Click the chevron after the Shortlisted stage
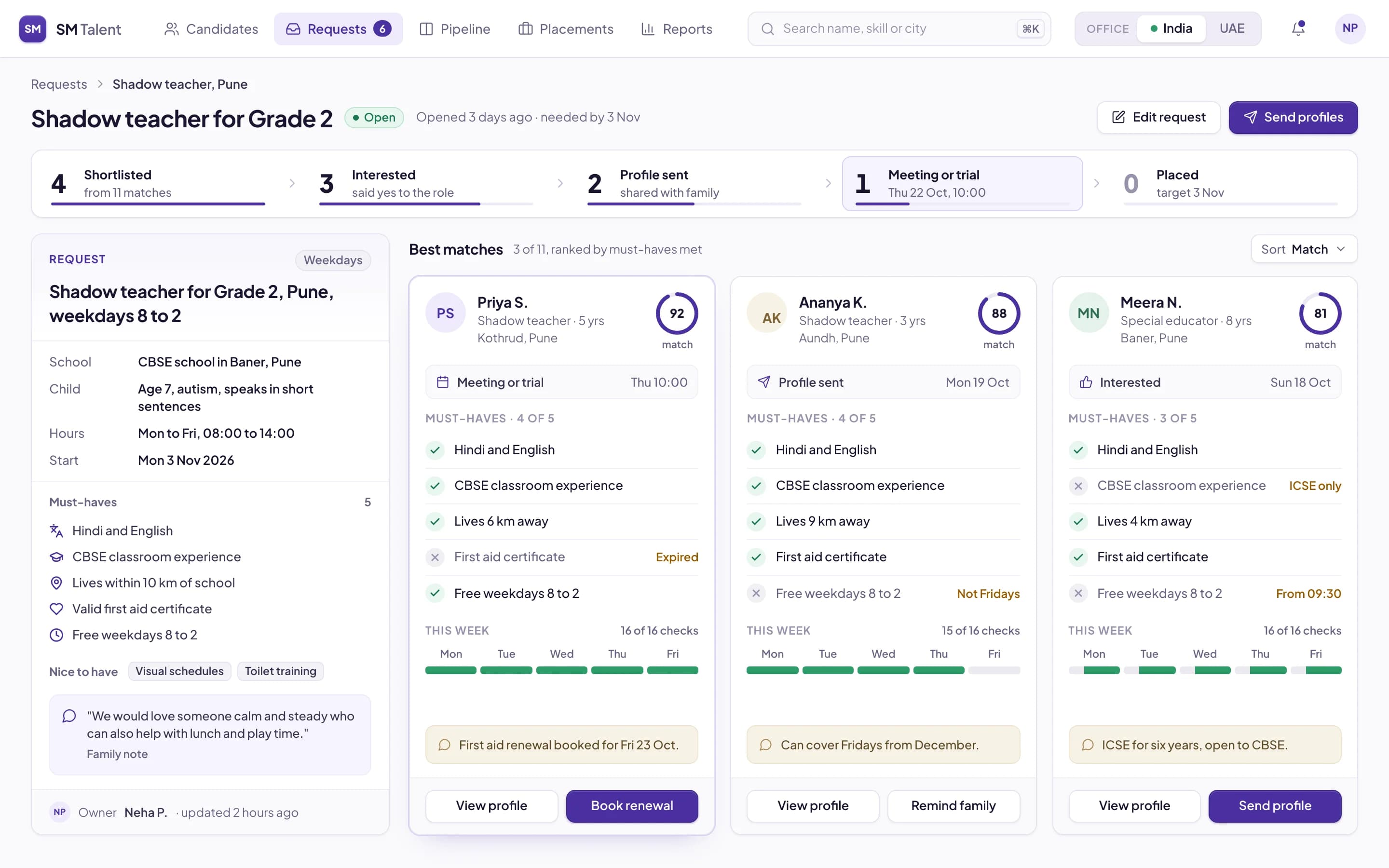 pos(292,183)
